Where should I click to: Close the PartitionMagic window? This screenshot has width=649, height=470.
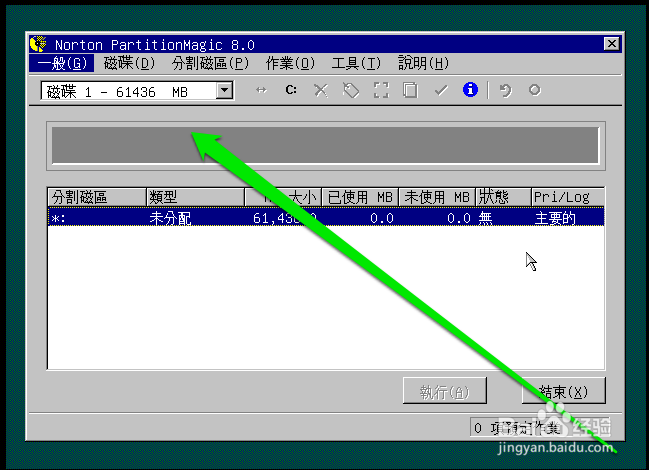611,43
